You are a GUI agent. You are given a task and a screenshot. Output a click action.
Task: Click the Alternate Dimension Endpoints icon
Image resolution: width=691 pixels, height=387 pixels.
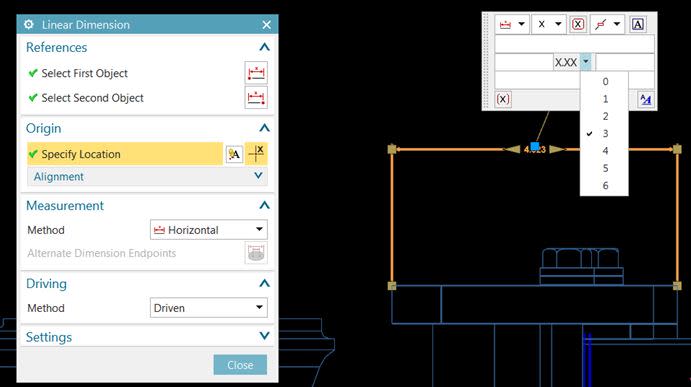256,253
